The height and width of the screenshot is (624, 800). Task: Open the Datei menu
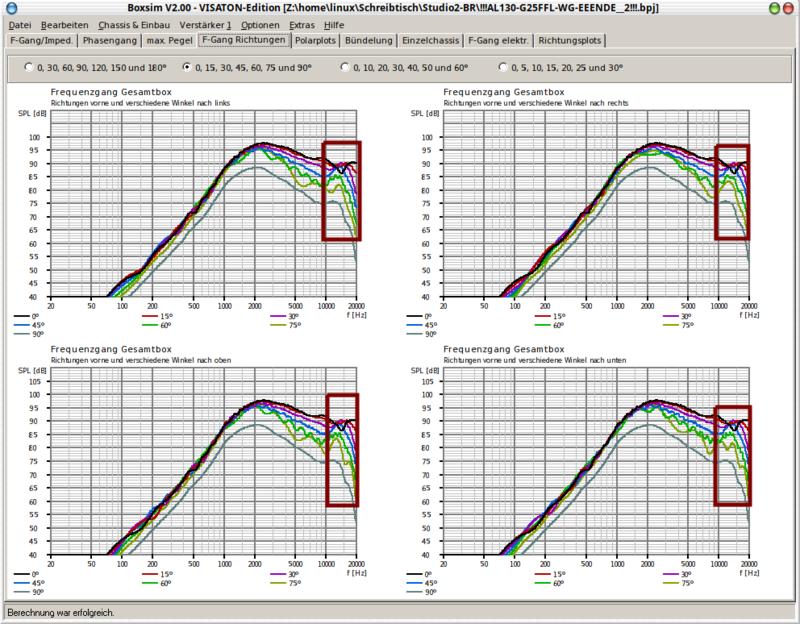(x=20, y=23)
